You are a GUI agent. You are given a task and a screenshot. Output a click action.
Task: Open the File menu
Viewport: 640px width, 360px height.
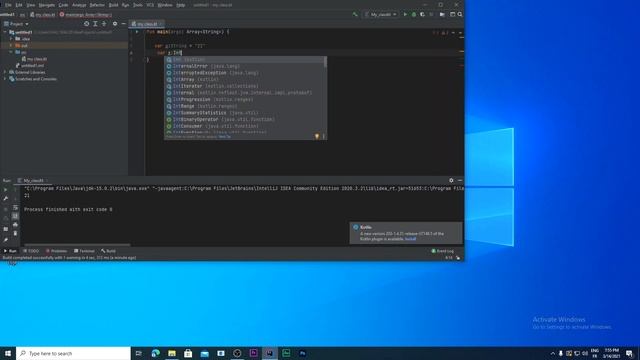8,5
